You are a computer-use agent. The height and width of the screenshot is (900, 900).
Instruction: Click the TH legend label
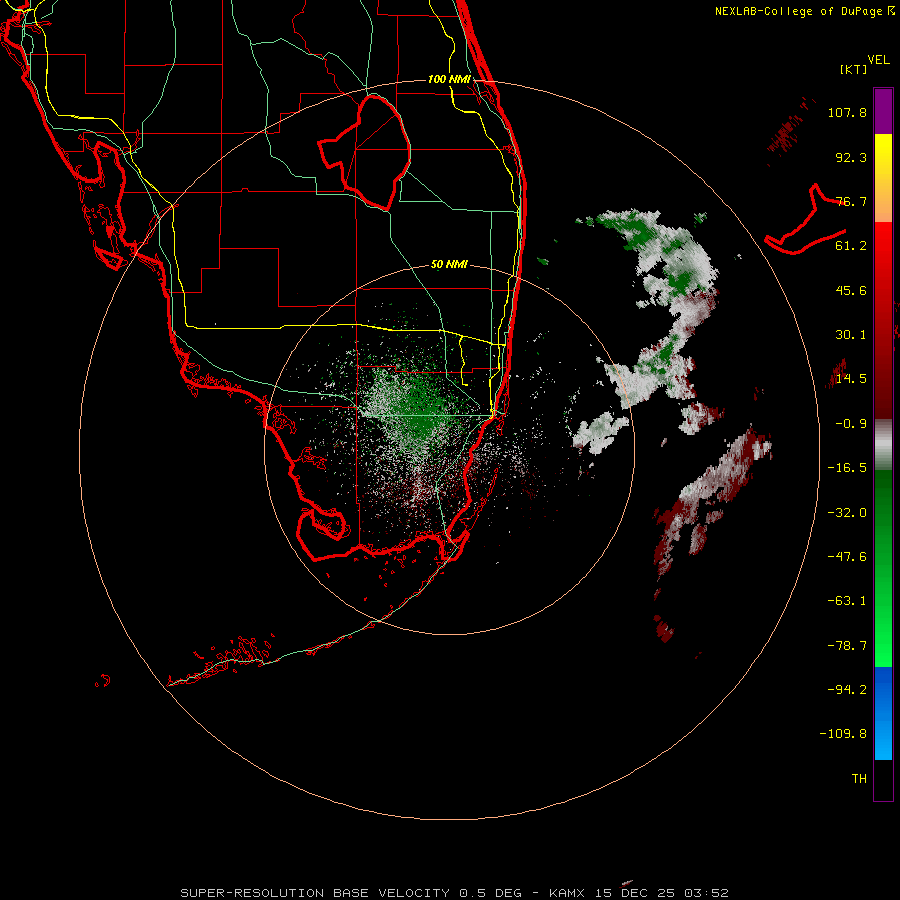pyautogui.click(x=859, y=779)
